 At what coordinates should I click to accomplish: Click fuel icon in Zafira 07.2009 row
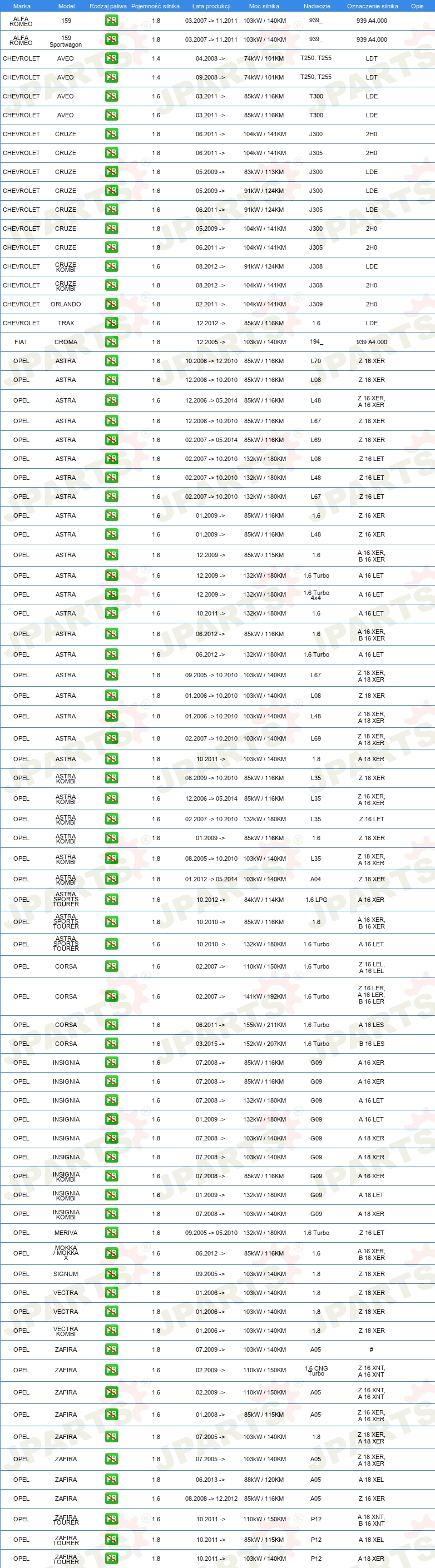coord(111,1349)
